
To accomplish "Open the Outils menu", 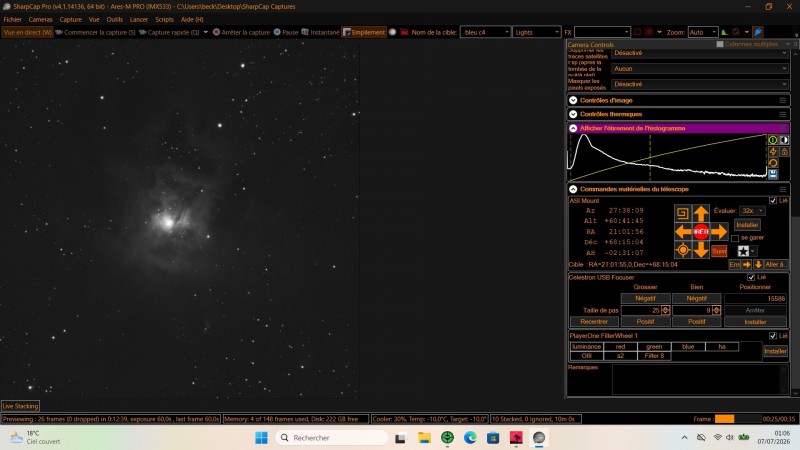I will pyautogui.click(x=115, y=19).
